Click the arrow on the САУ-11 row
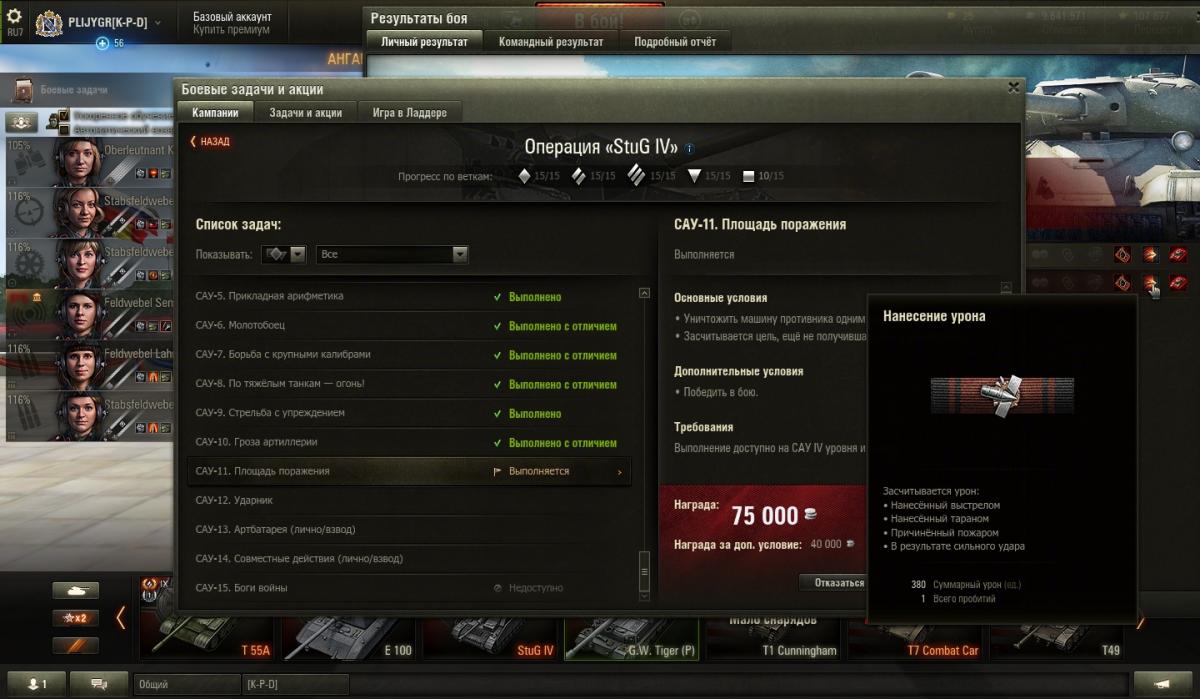The width and height of the screenshot is (1200, 699). pyautogui.click(x=620, y=472)
